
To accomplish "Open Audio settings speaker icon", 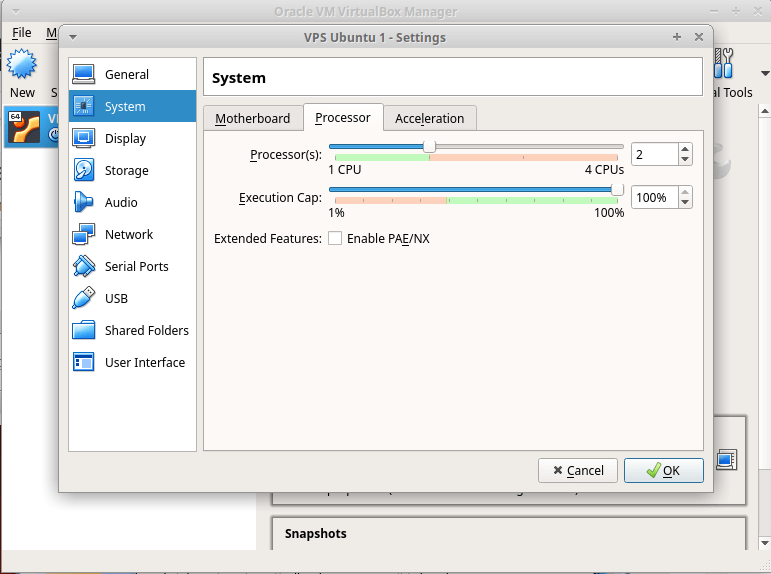I will coord(84,202).
